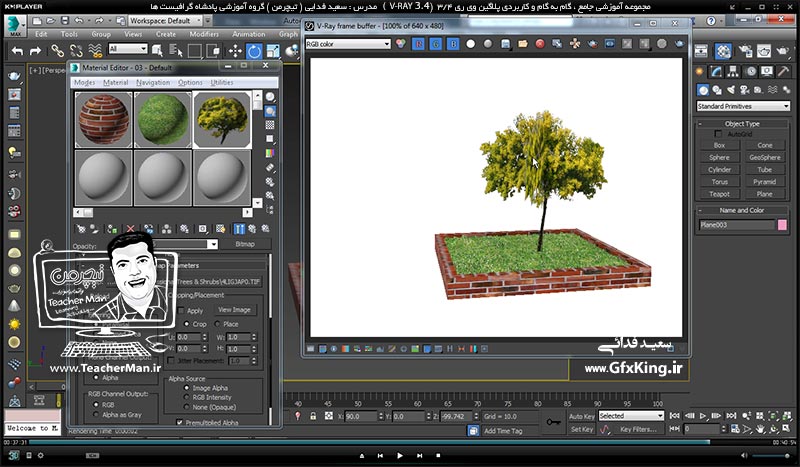Select the tree material sample slot

coord(222,119)
